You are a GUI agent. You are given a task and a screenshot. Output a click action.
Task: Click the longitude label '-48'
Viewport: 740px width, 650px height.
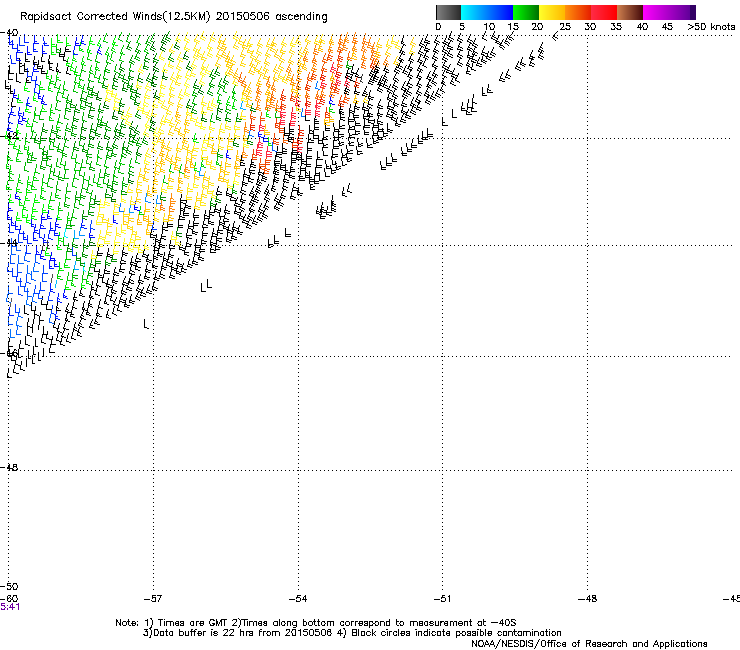[x=588, y=599]
